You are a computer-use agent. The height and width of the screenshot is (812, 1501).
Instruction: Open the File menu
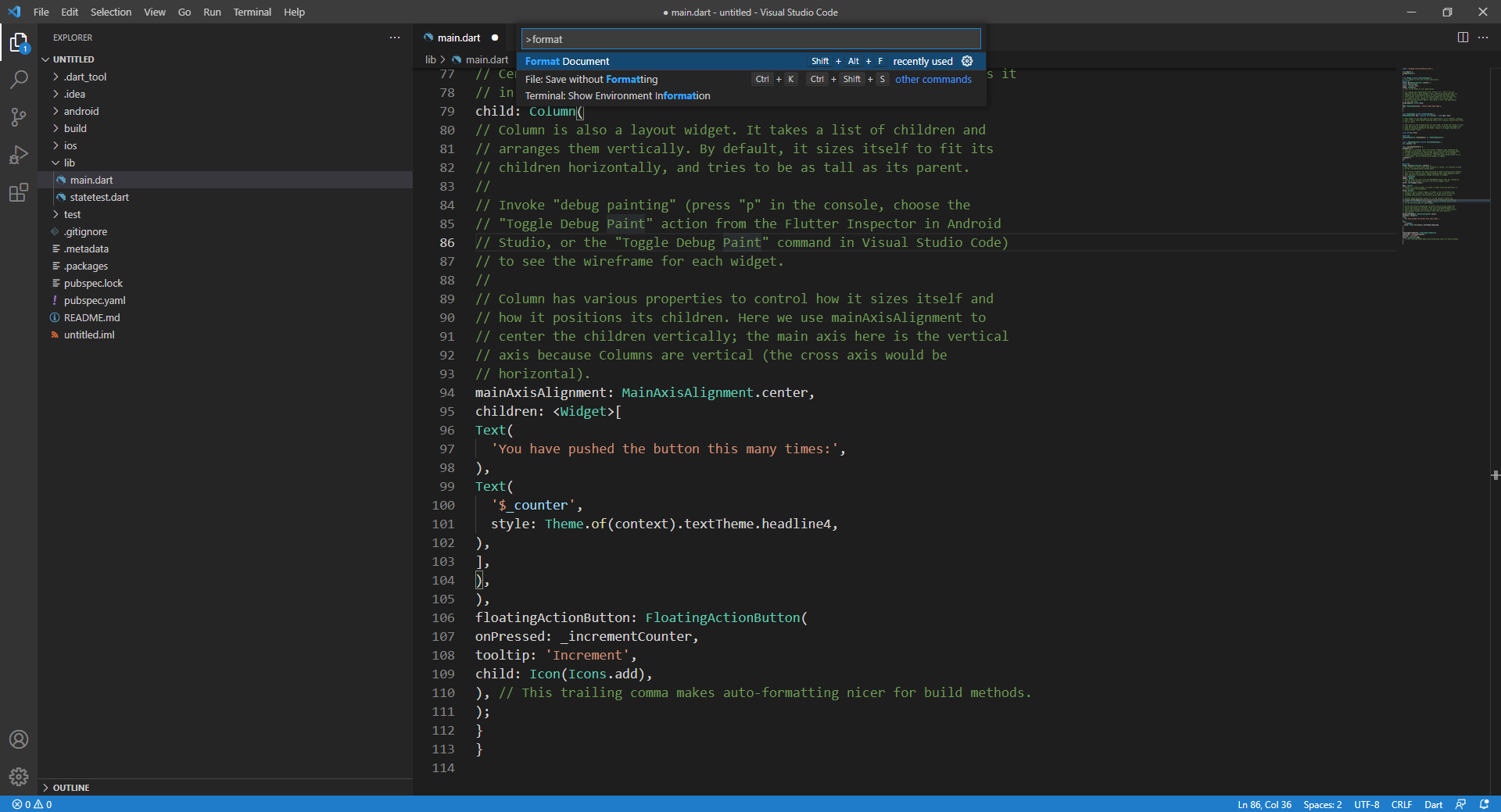41,12
